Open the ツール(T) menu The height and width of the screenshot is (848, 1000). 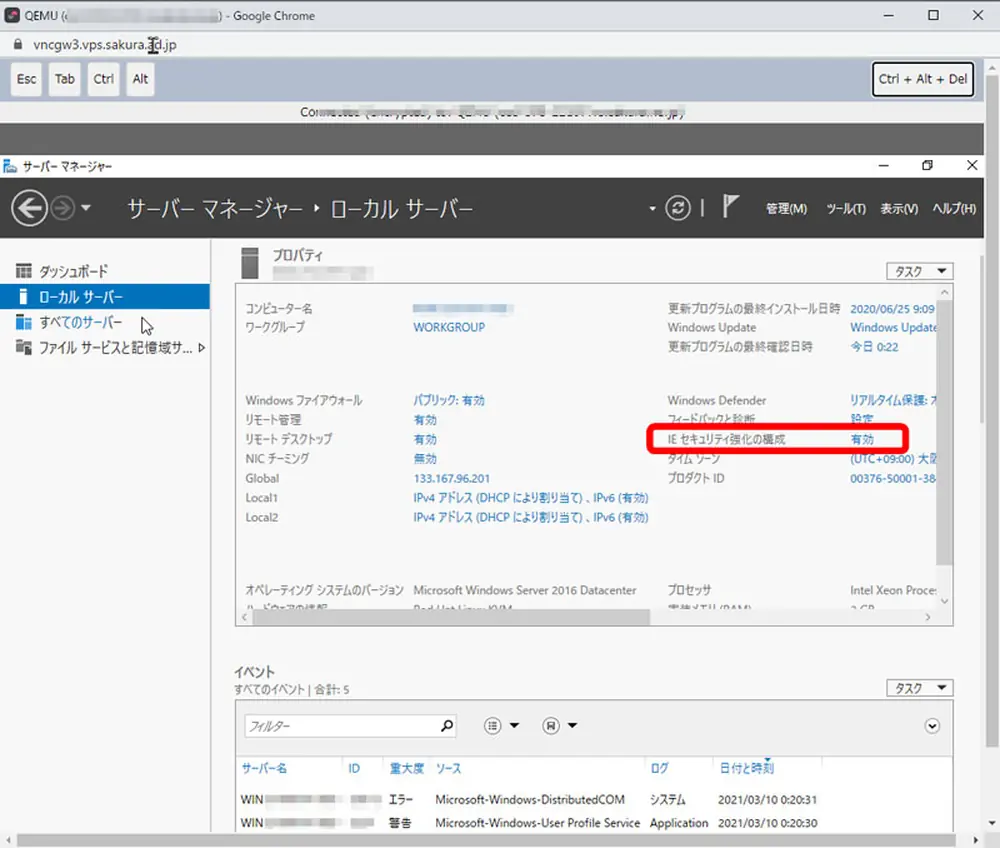click(x=845, y=207)
